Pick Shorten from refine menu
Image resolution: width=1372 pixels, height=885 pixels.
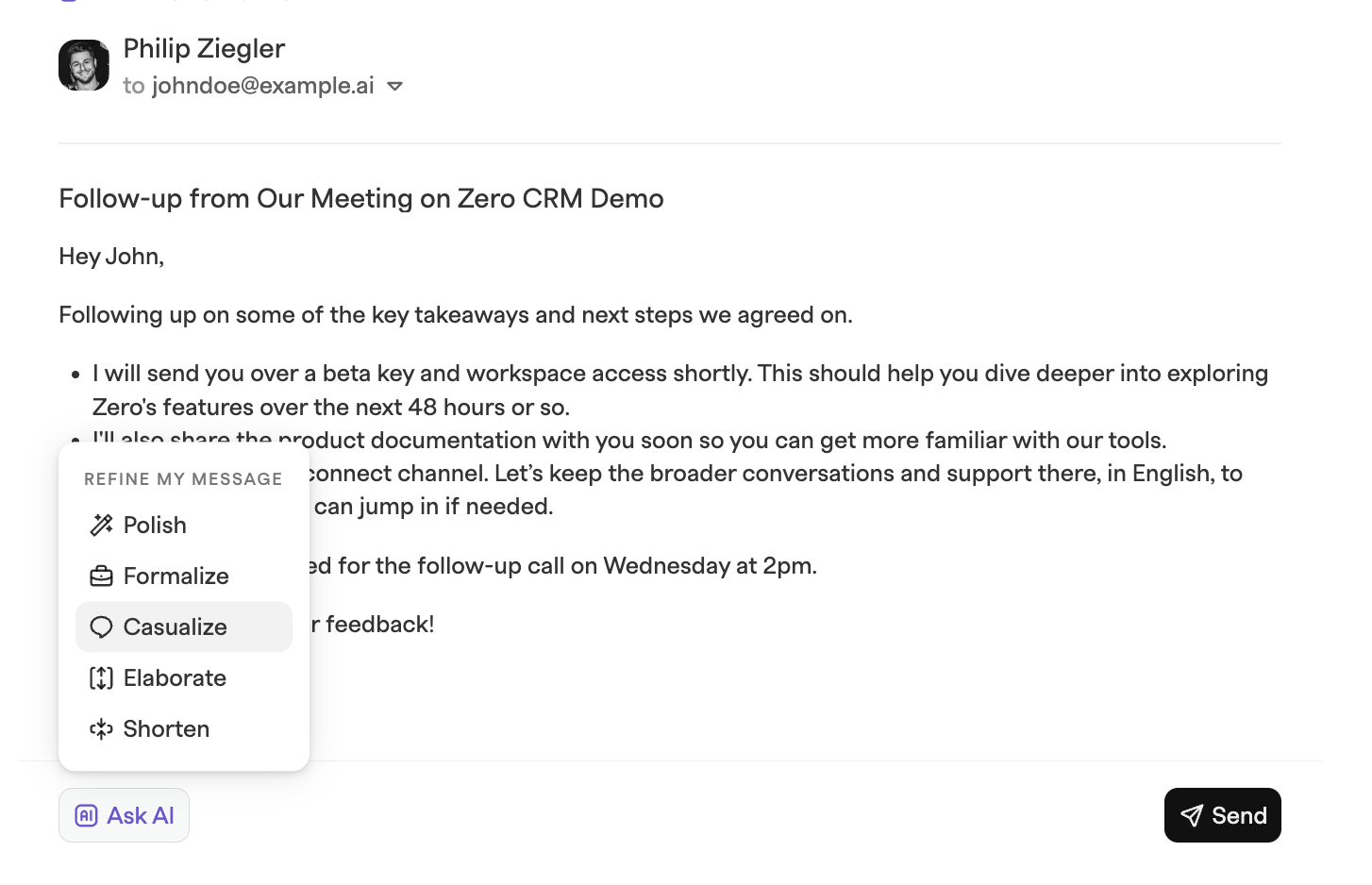point(184,729)
